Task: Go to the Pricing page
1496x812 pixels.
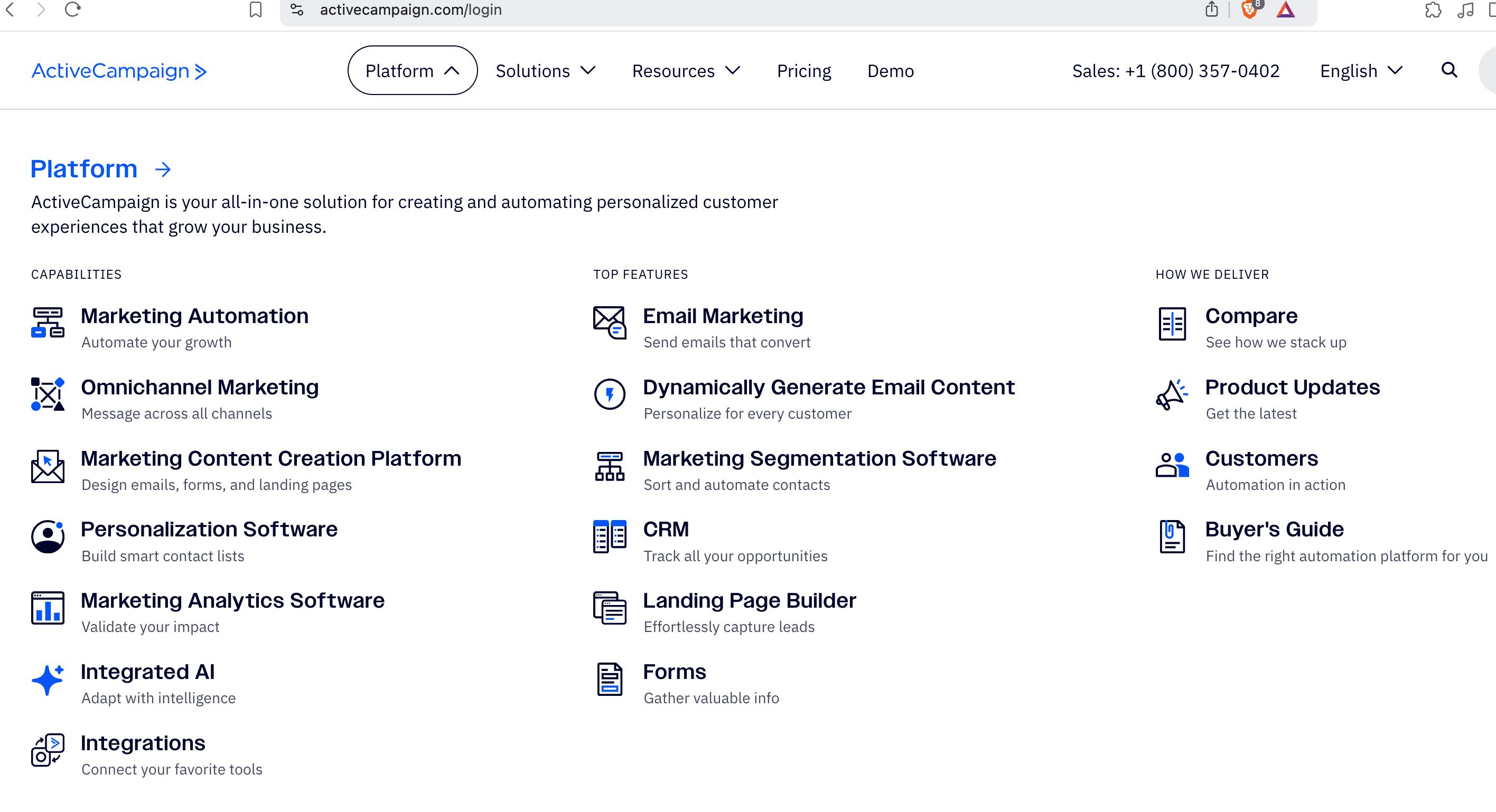Action: (x=804, y=70)
